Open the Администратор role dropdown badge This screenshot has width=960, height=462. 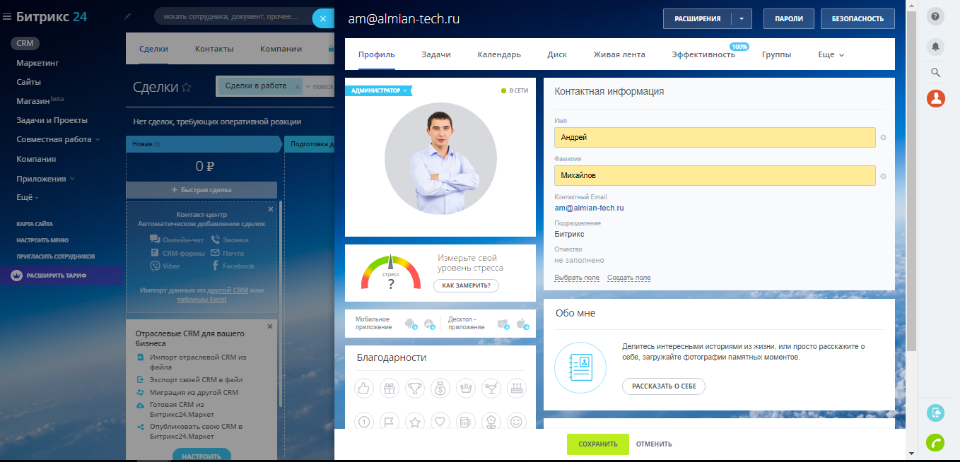coord(379,91)
